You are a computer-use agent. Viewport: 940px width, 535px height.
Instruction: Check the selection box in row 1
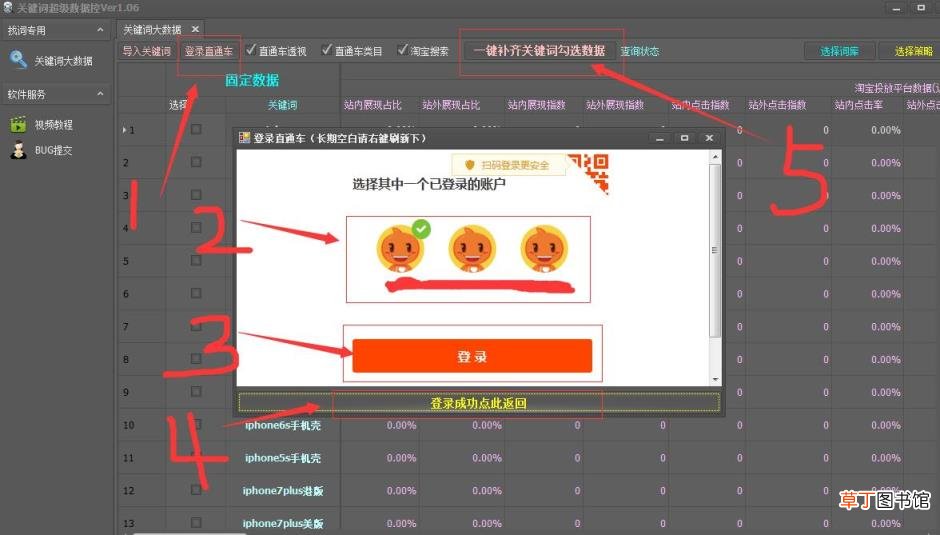[x=196, y=129]
